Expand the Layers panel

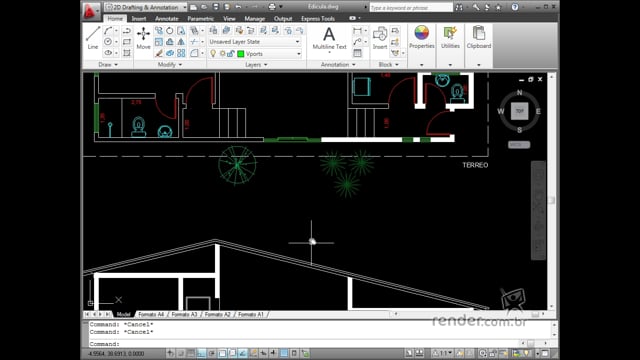click(x=256, y=64)
